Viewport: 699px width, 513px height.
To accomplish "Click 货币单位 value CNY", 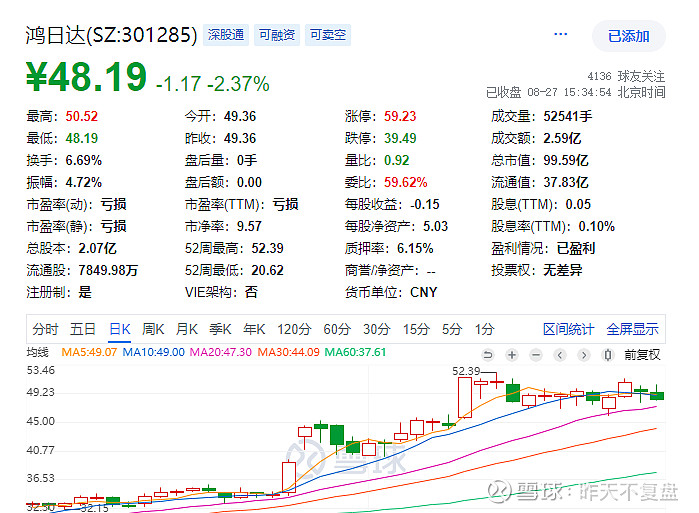I will (424, 292).
